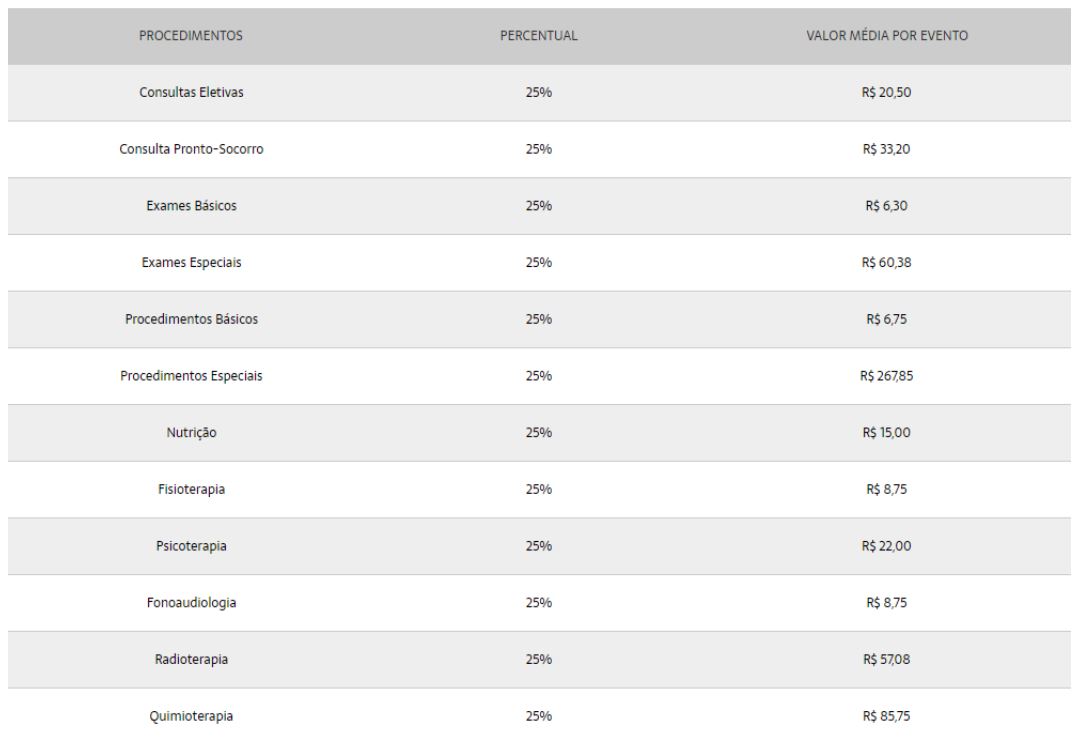The image size is (1080, 746).
Task: Click the R$ 33,20 value
Action: (887, 150)
